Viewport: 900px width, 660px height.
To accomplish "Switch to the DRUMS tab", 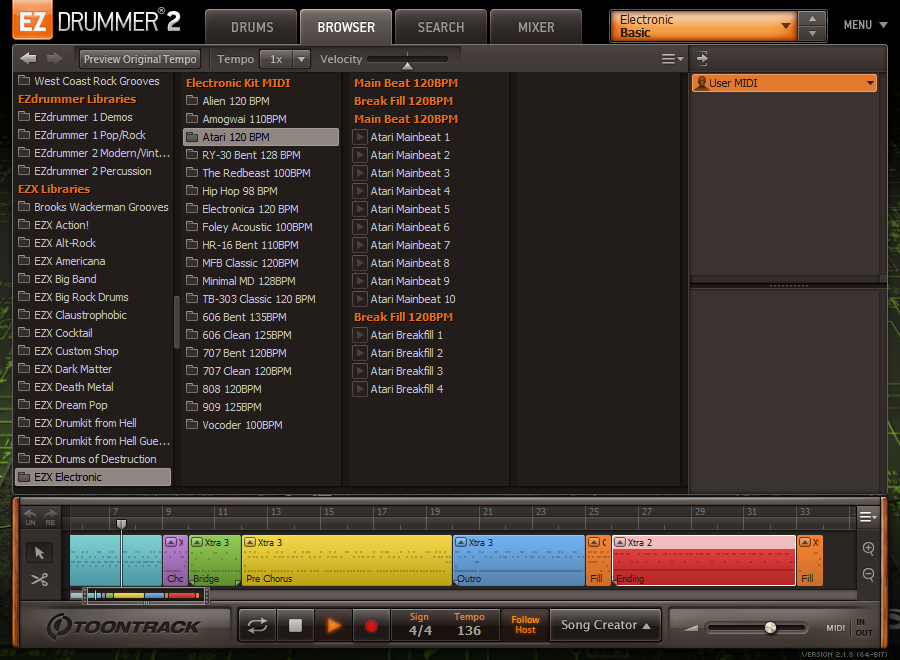I will (x=252, y=27).
